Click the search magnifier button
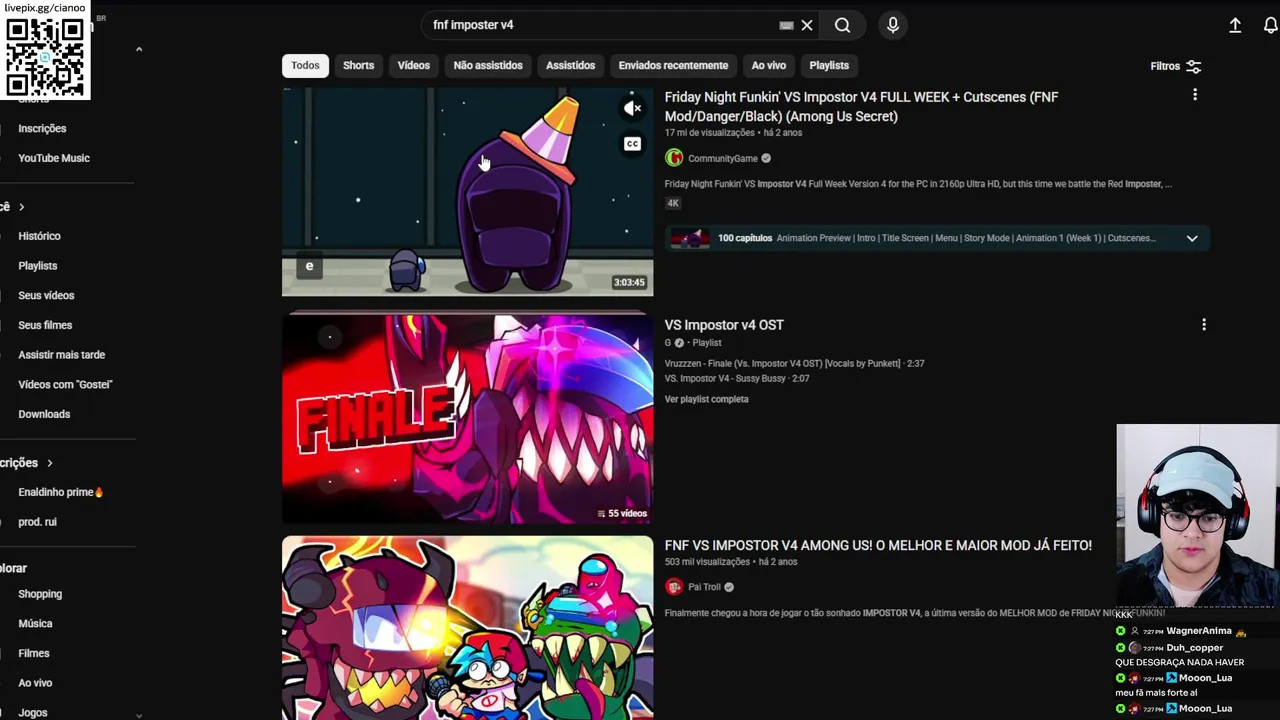Viewport: 1280px width, 720px height. click(842, 25)
